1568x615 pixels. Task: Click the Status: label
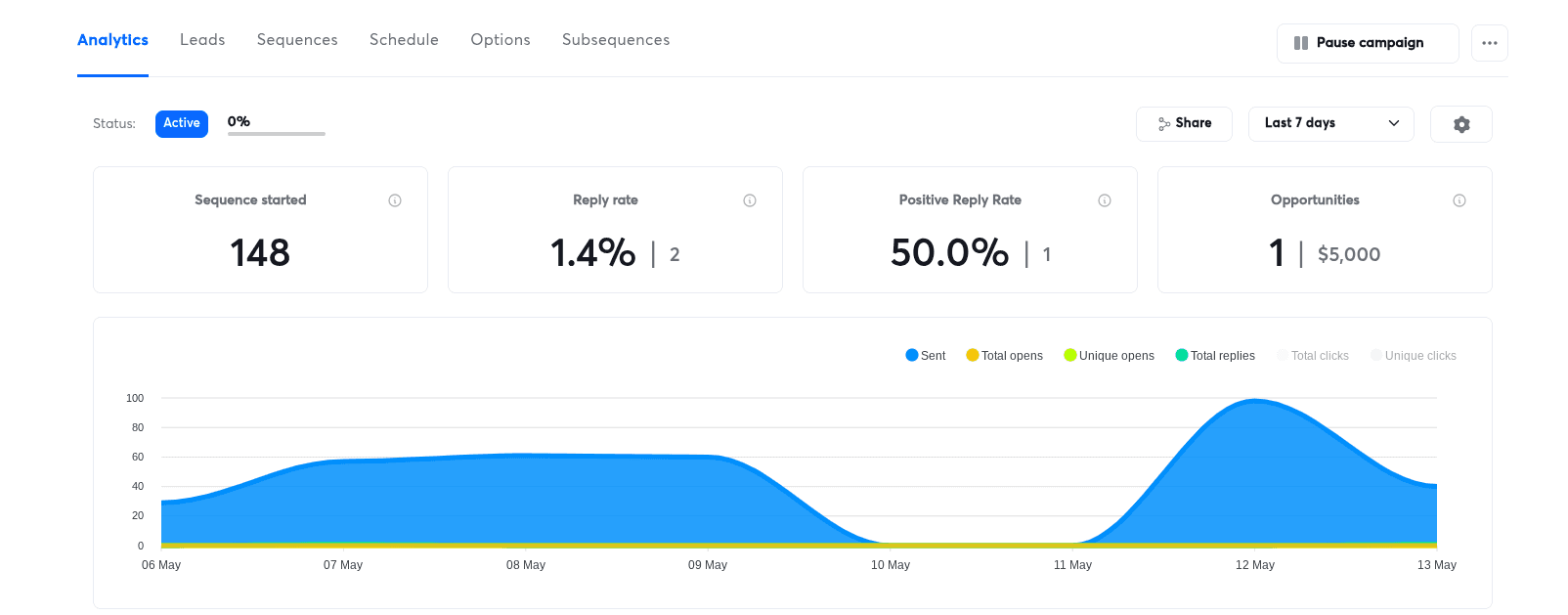pos(114,124)
